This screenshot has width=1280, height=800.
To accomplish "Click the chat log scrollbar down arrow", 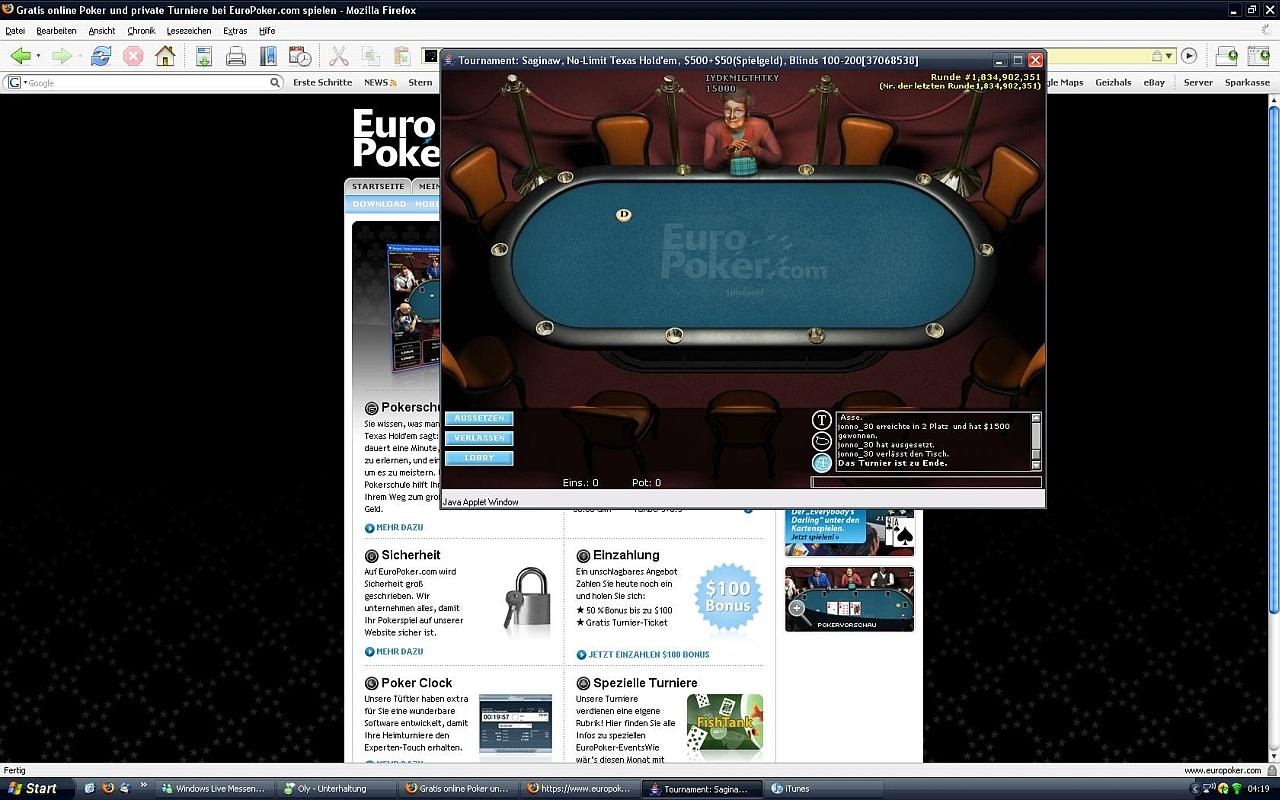I will point(1036,465).
